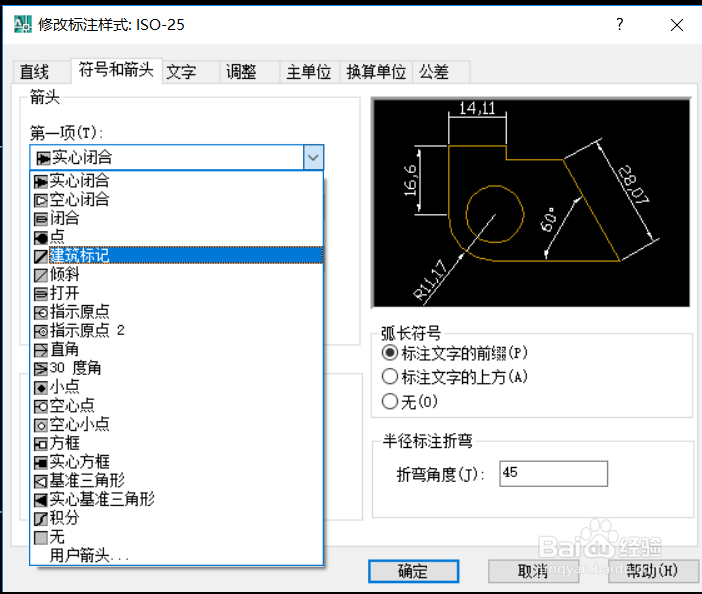Choose the 空心点 blank dot icon
The image size is (702, 594).
coord(41,406)
